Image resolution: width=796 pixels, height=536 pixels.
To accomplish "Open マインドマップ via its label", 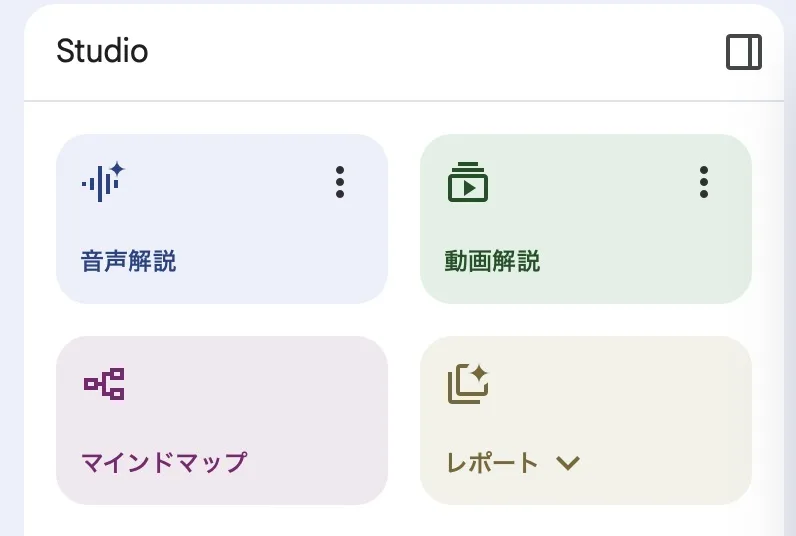I will [x=164, y=463].
